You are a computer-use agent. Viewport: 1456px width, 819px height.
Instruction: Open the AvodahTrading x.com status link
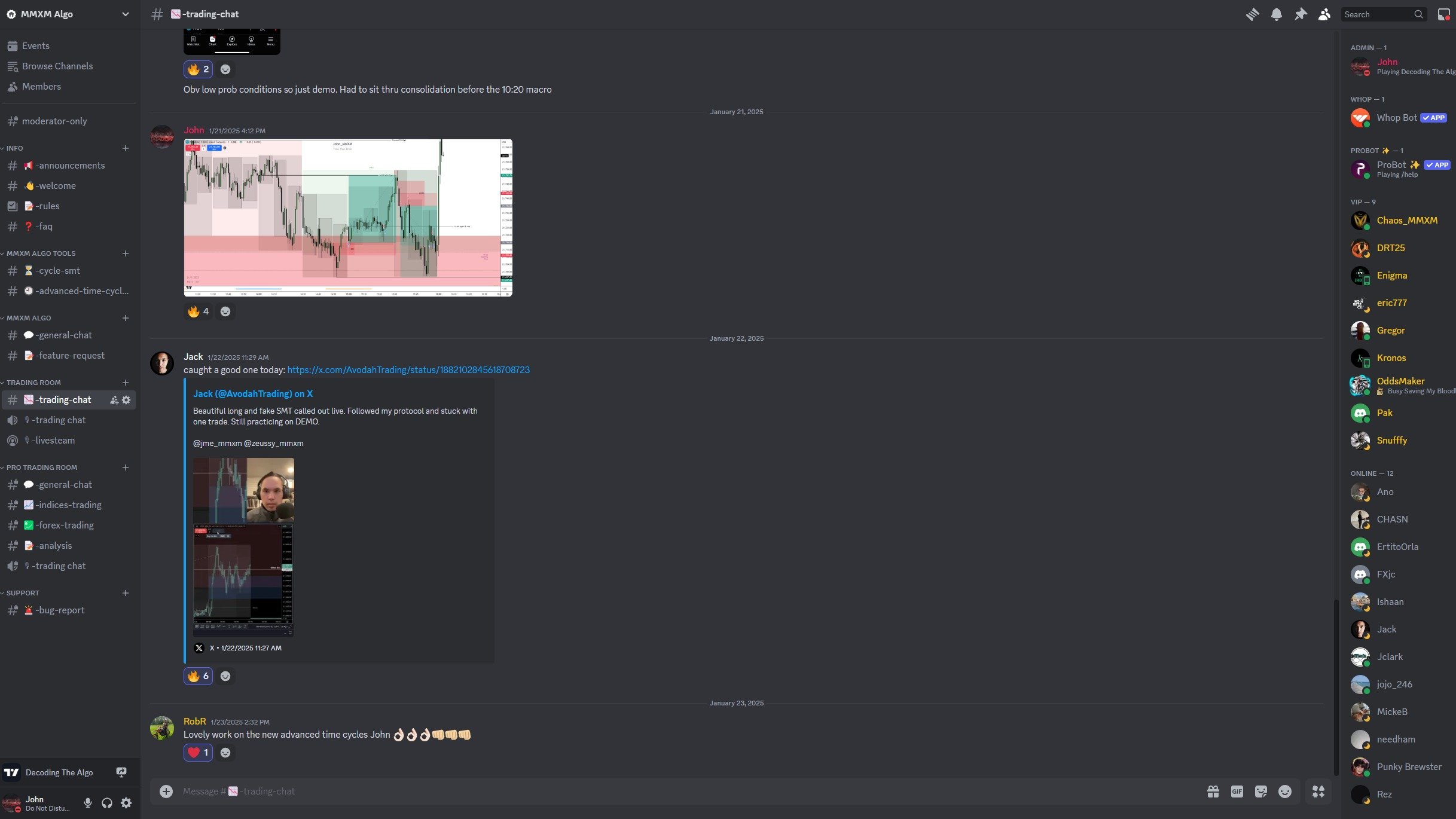pyautogui.click(x=408, y=370)
